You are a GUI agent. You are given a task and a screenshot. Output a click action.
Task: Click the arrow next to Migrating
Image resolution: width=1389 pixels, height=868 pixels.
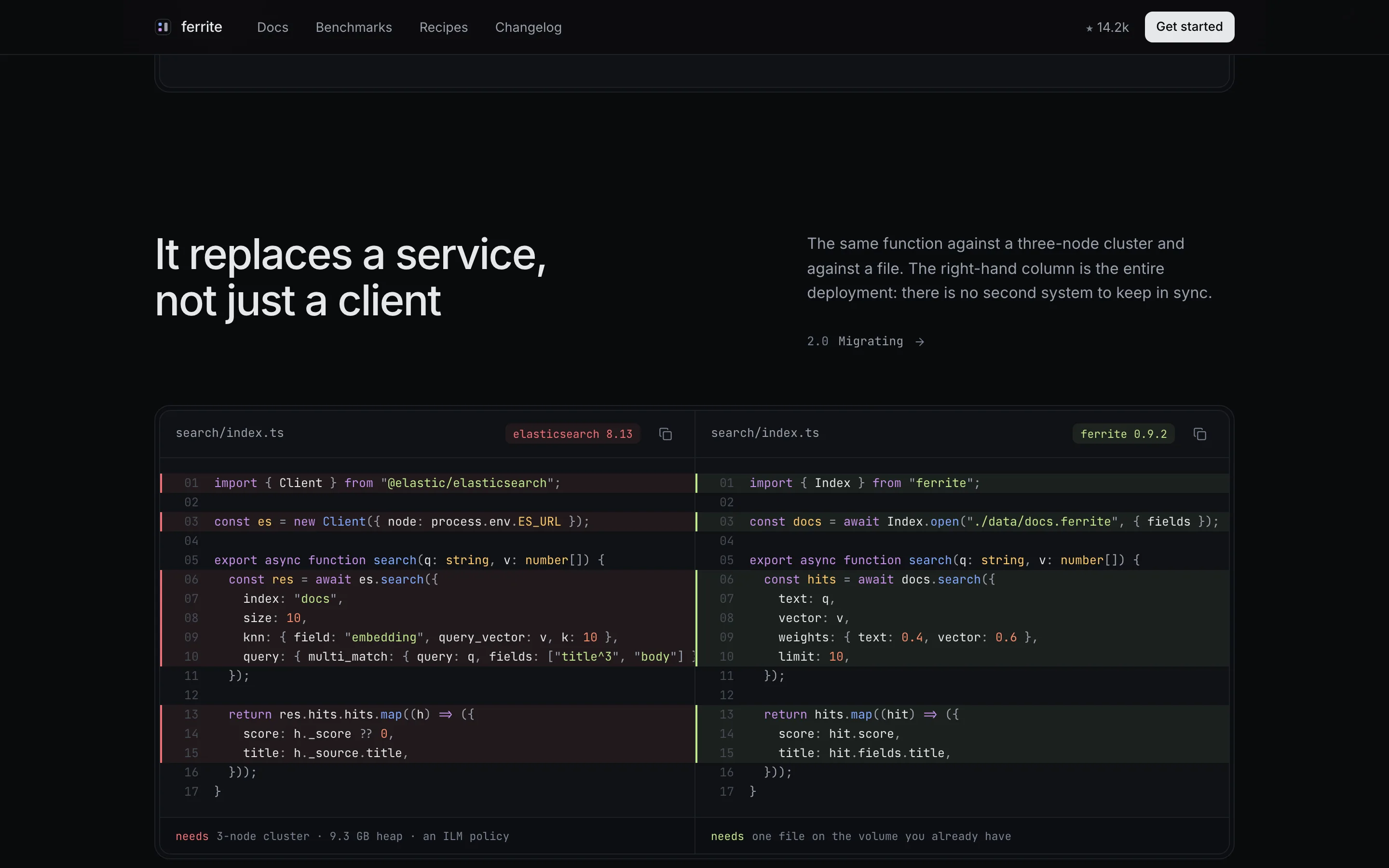pyautogui.click(x=920, y=341)
